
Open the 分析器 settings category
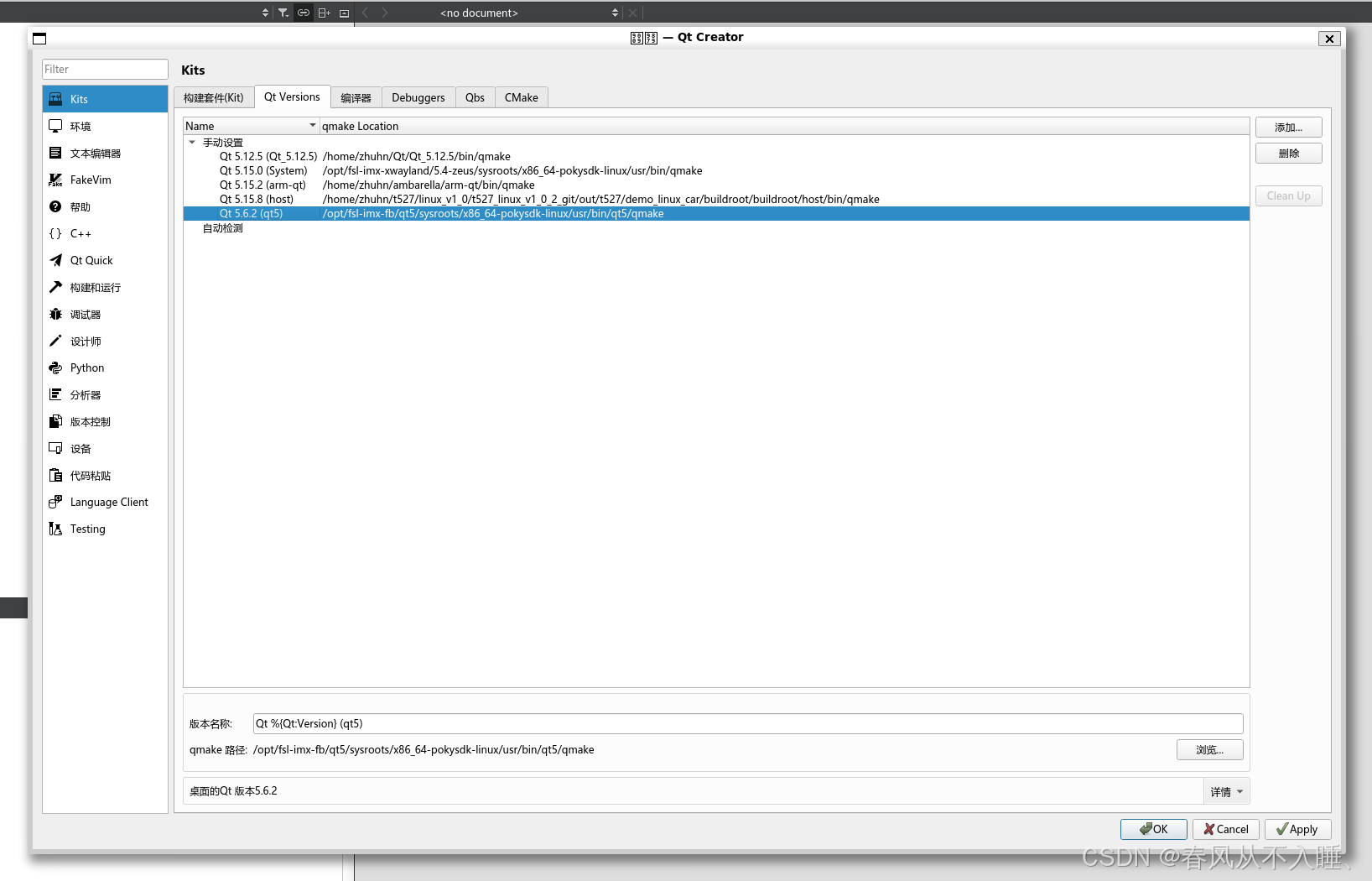[x=105, y=394]
